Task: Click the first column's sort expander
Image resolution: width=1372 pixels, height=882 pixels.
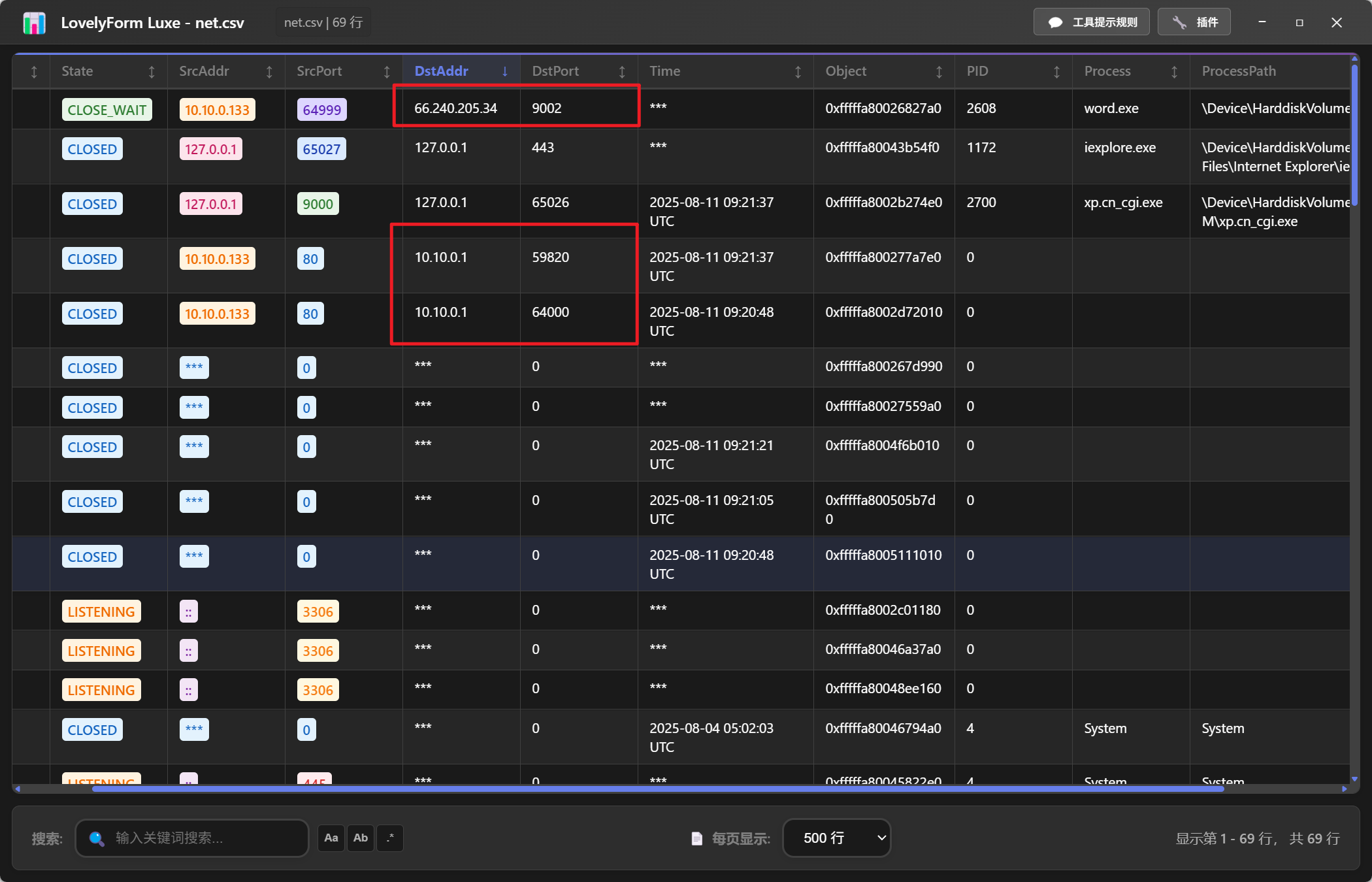Action: coord(34,72)
